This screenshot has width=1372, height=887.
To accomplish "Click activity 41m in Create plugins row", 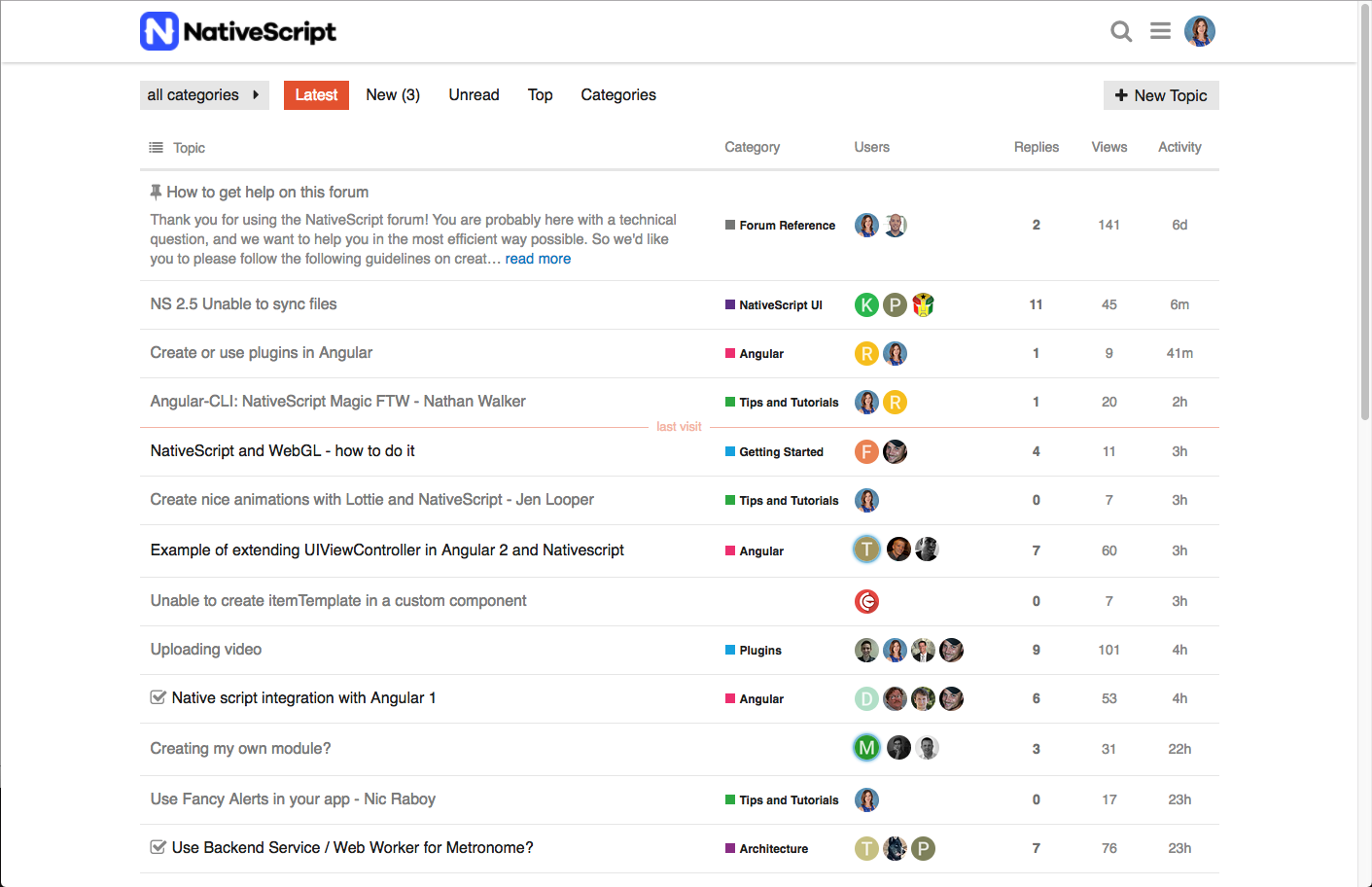I will tap(1179, 353).
